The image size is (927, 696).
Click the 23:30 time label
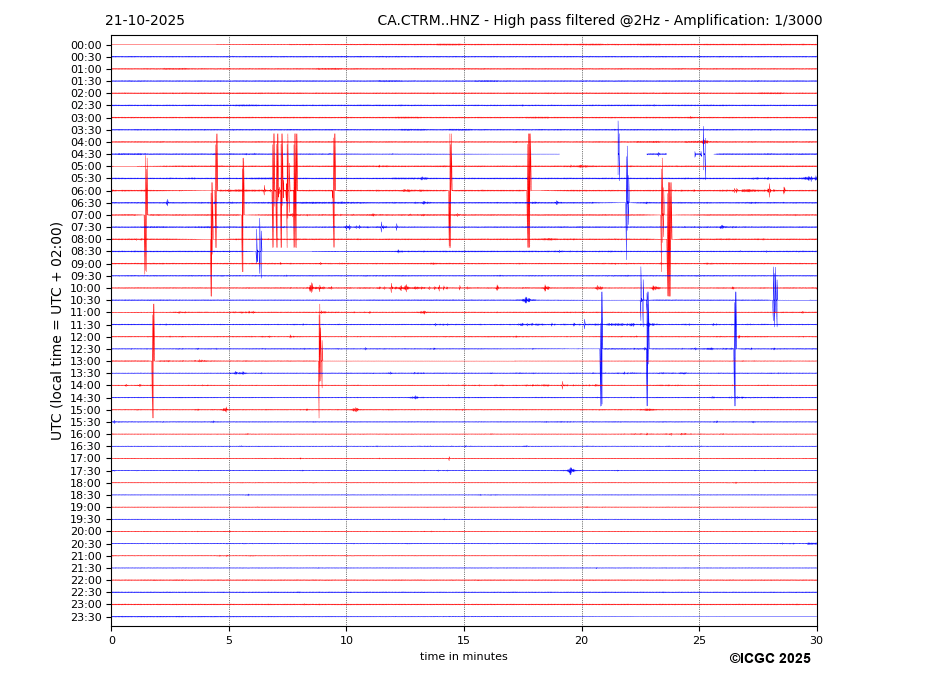coord(86,617)
